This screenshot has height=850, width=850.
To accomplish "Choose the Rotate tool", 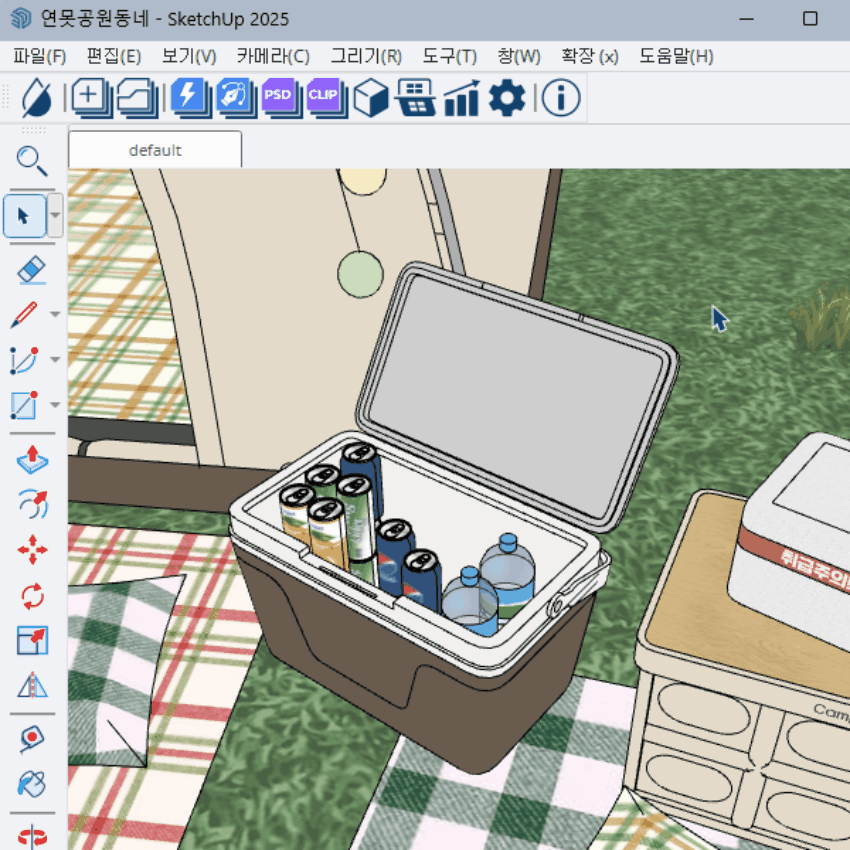I will [x=32, y=596].
